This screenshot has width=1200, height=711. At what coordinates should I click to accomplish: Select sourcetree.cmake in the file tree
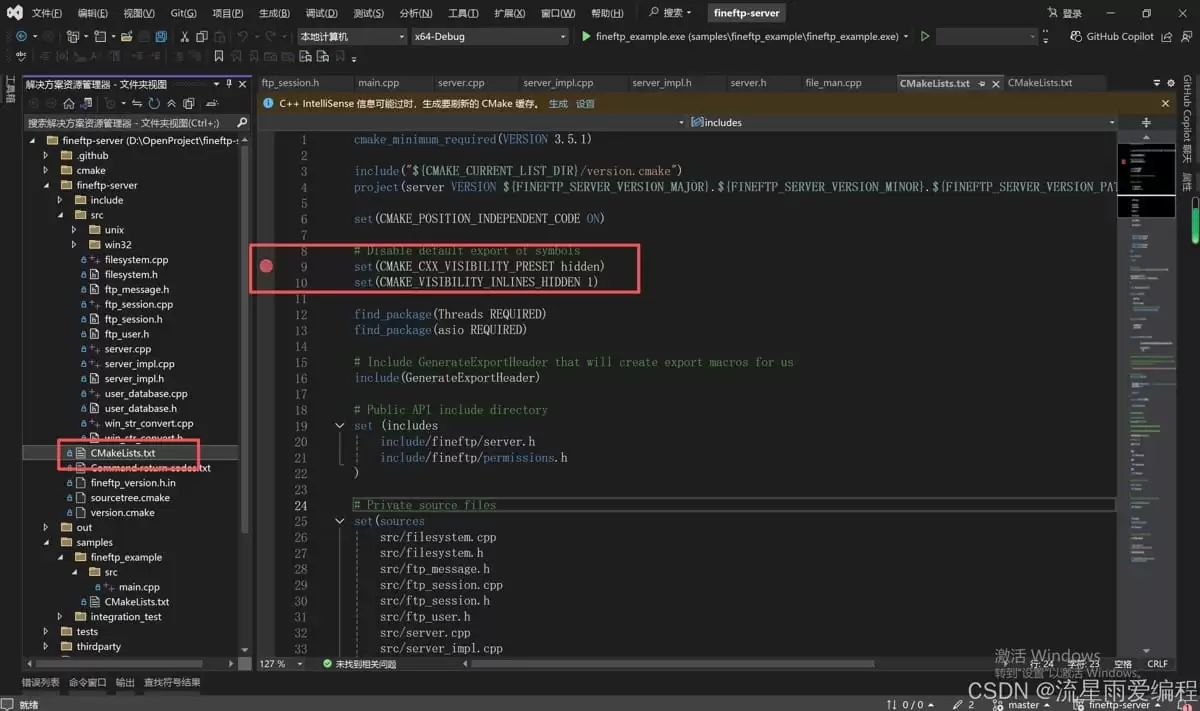[x=130, y=497]
